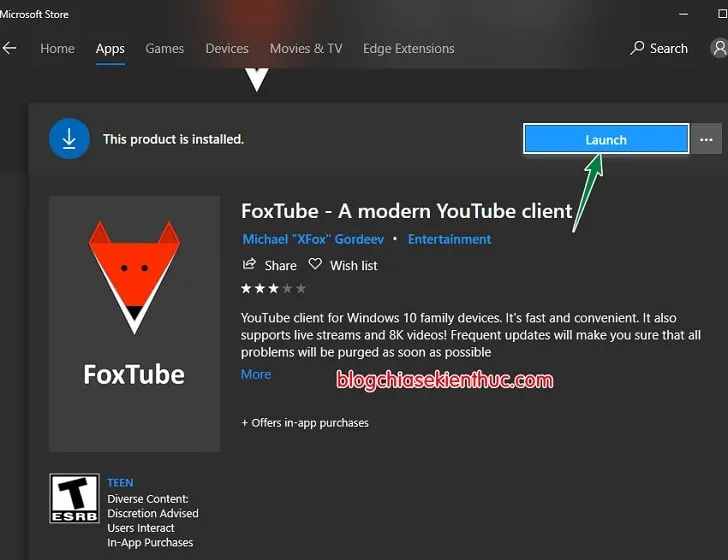Open the user account icon
Image resolution: width=728 pixels, height=560 pixels.
pos(720,48)
